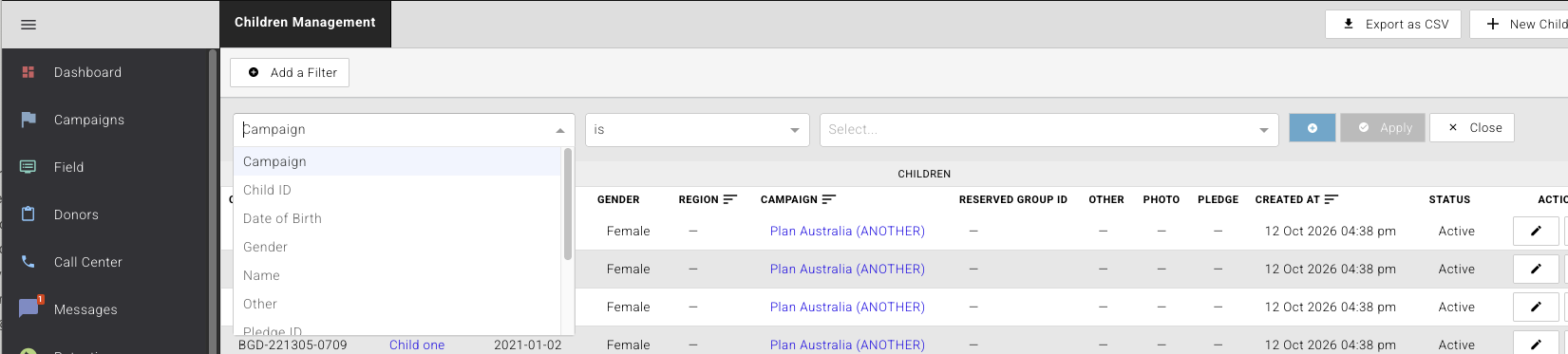Edit third Plan Australia row pencil icon
Viewport: 1568px width, 354px height.
(1536, 307)
